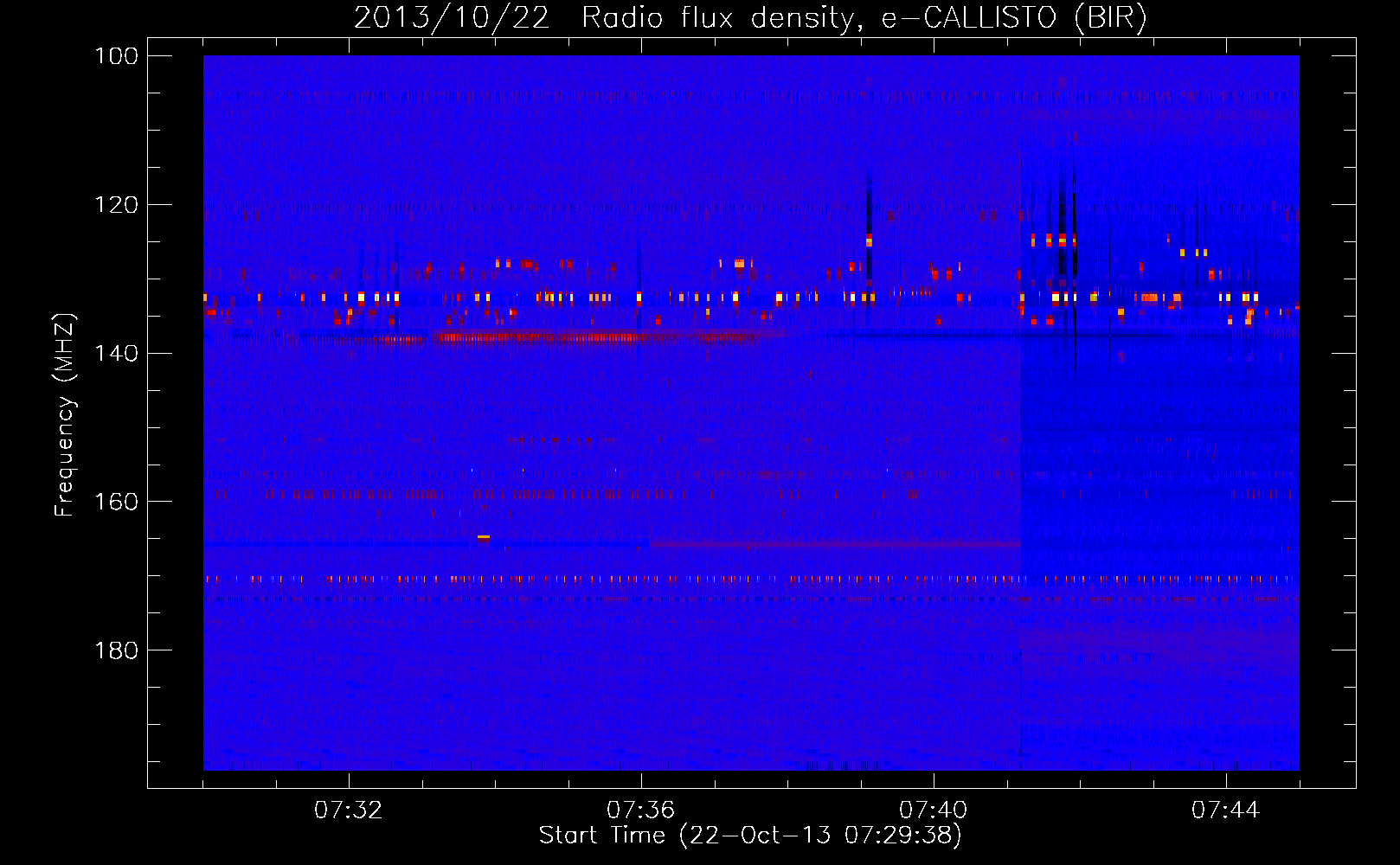Click the time tick label '07:32'
The height and width of the screenshot is (865, 1400).
point(348,811)
